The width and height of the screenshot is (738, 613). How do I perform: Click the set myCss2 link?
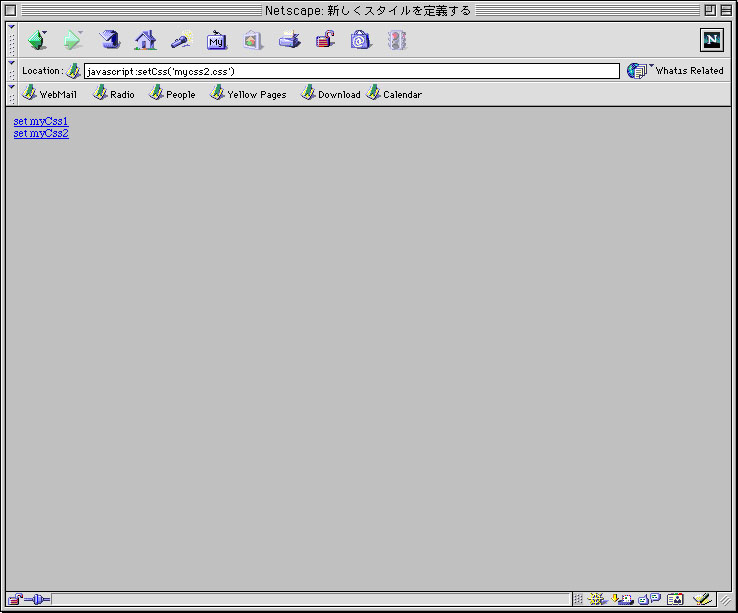[x=41, y=133]
